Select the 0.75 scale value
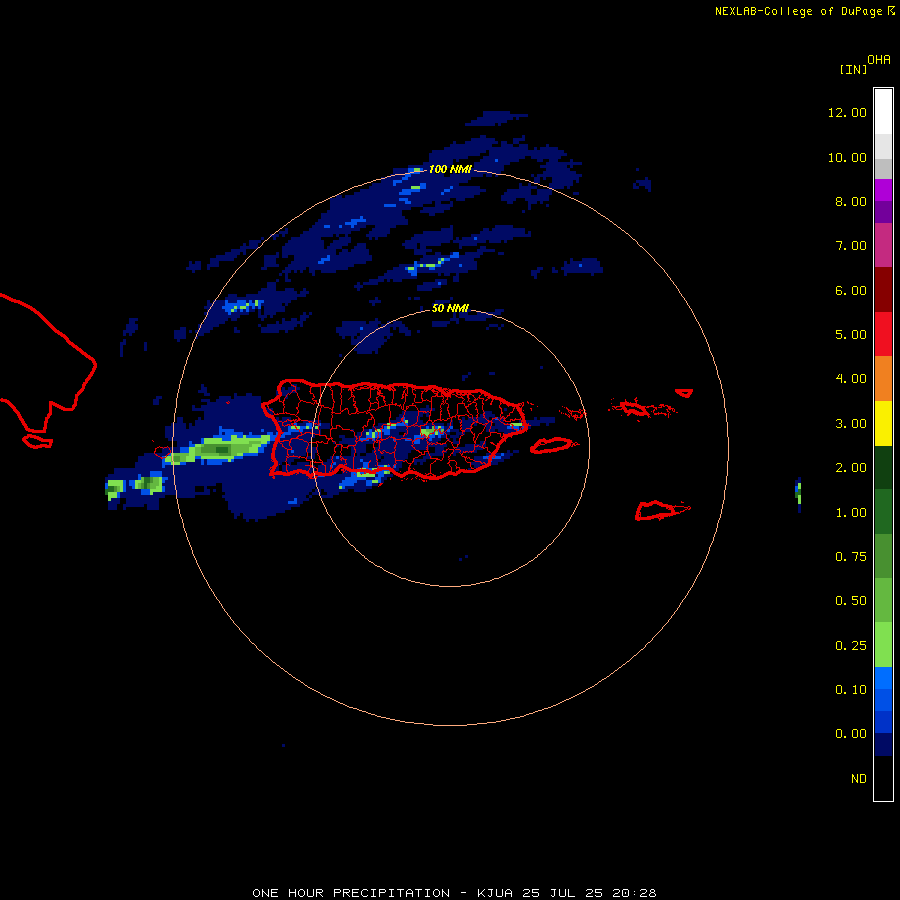The height and width of the screenshot is (900, 900). click(x=851, y=557)
